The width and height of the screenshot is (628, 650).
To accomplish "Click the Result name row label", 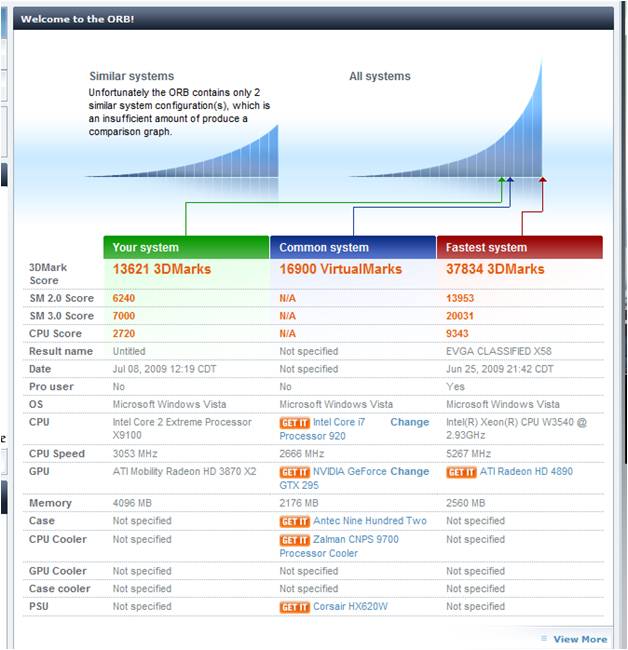I will 61,352.
